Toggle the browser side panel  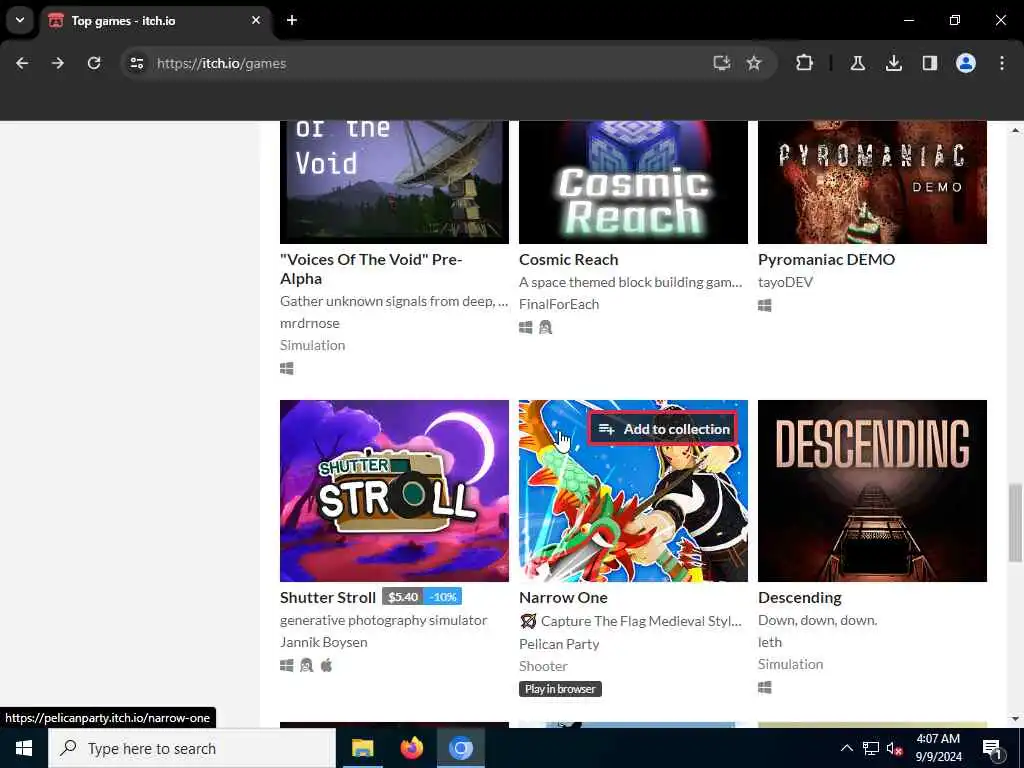(929, 63)
